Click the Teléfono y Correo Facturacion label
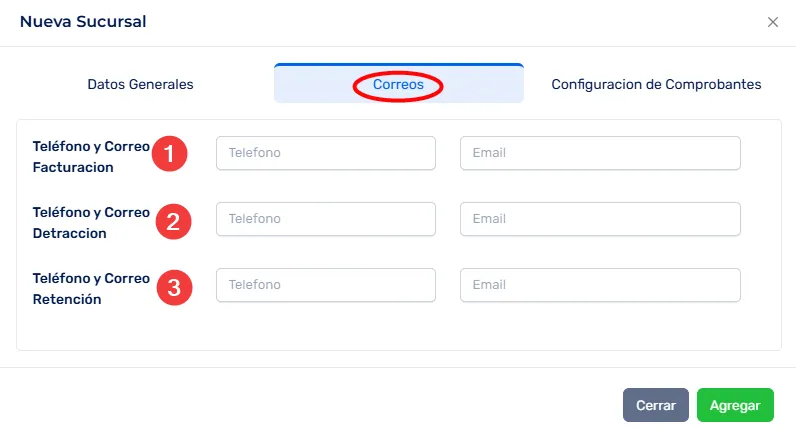Image resolution: width=796 pixels, height=439 pixels. point(90,156)
